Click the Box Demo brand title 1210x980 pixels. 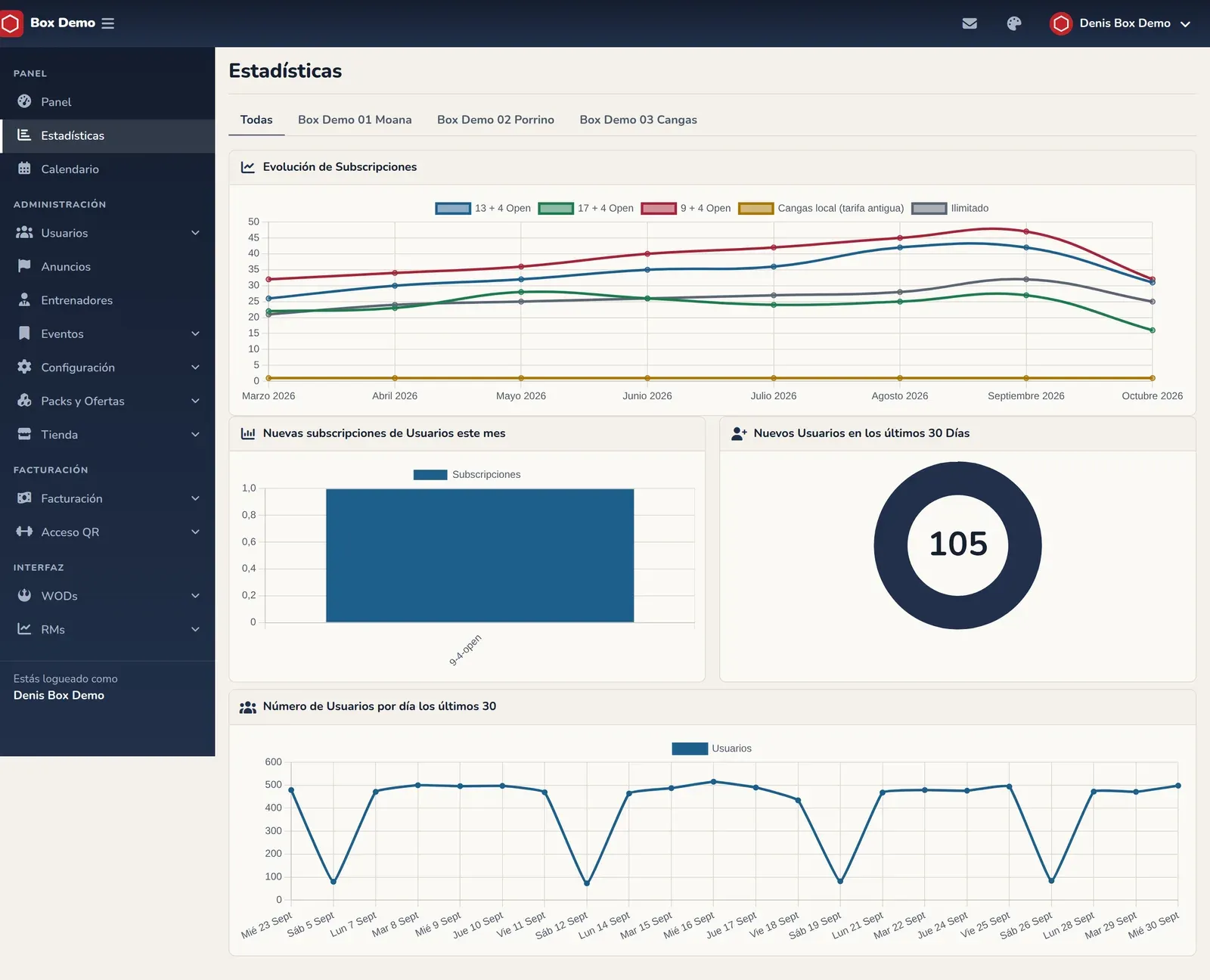click(x=63, y=23)
